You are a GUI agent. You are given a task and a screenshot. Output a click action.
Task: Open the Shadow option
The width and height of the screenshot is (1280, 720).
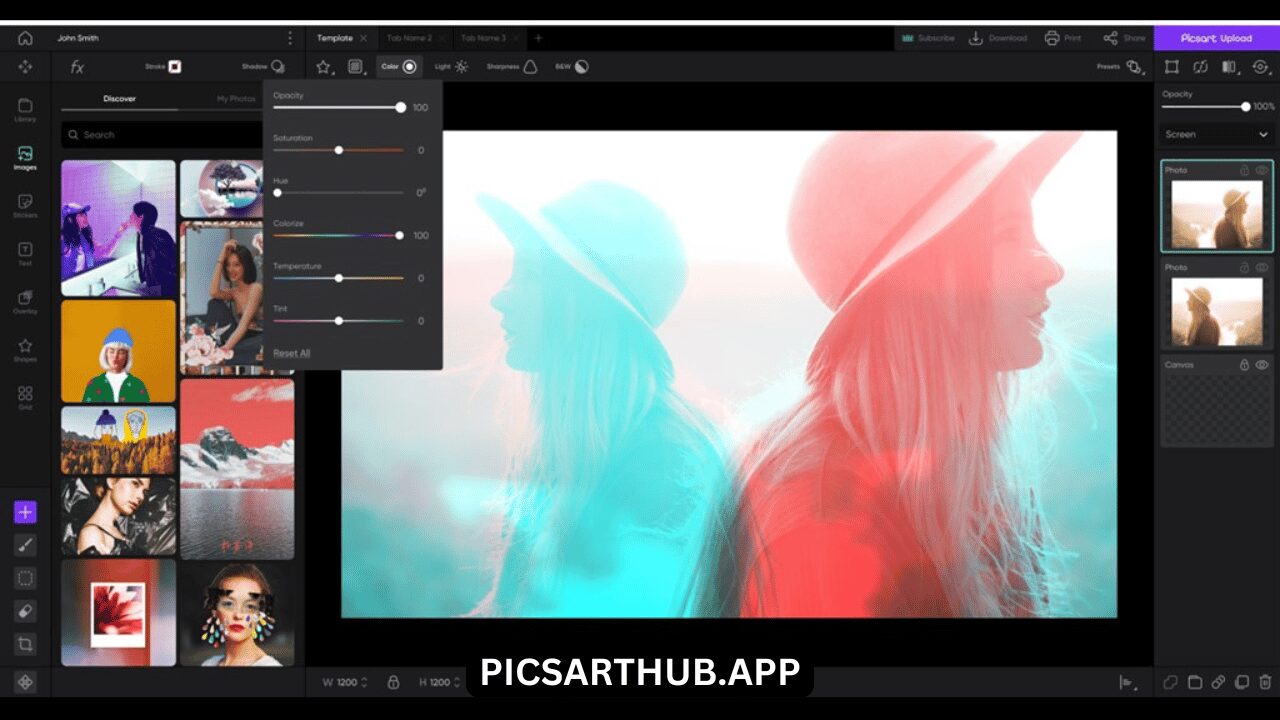point(263,67)
